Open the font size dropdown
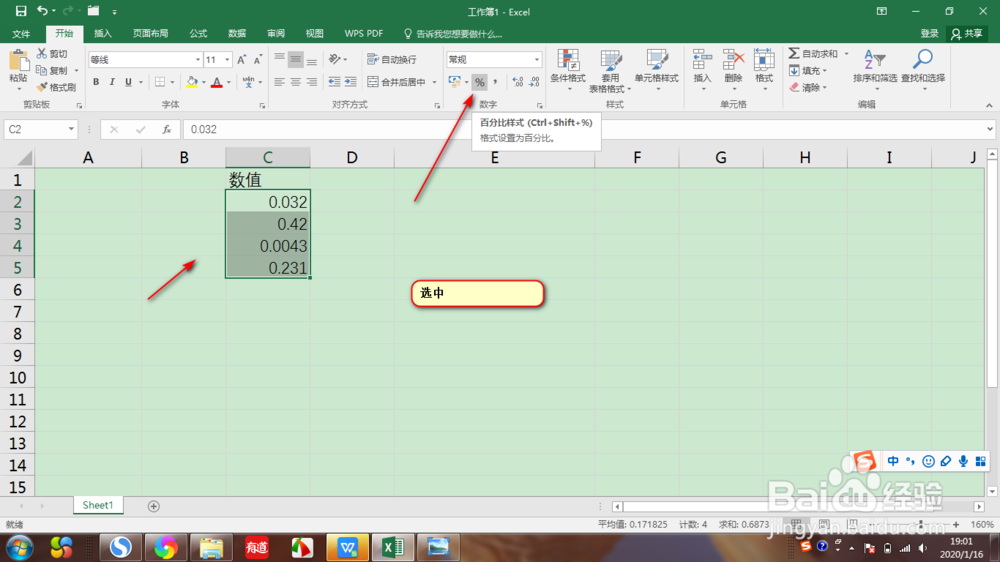The width and height of the screenshot is (1000, 562). tap(227, 59)
